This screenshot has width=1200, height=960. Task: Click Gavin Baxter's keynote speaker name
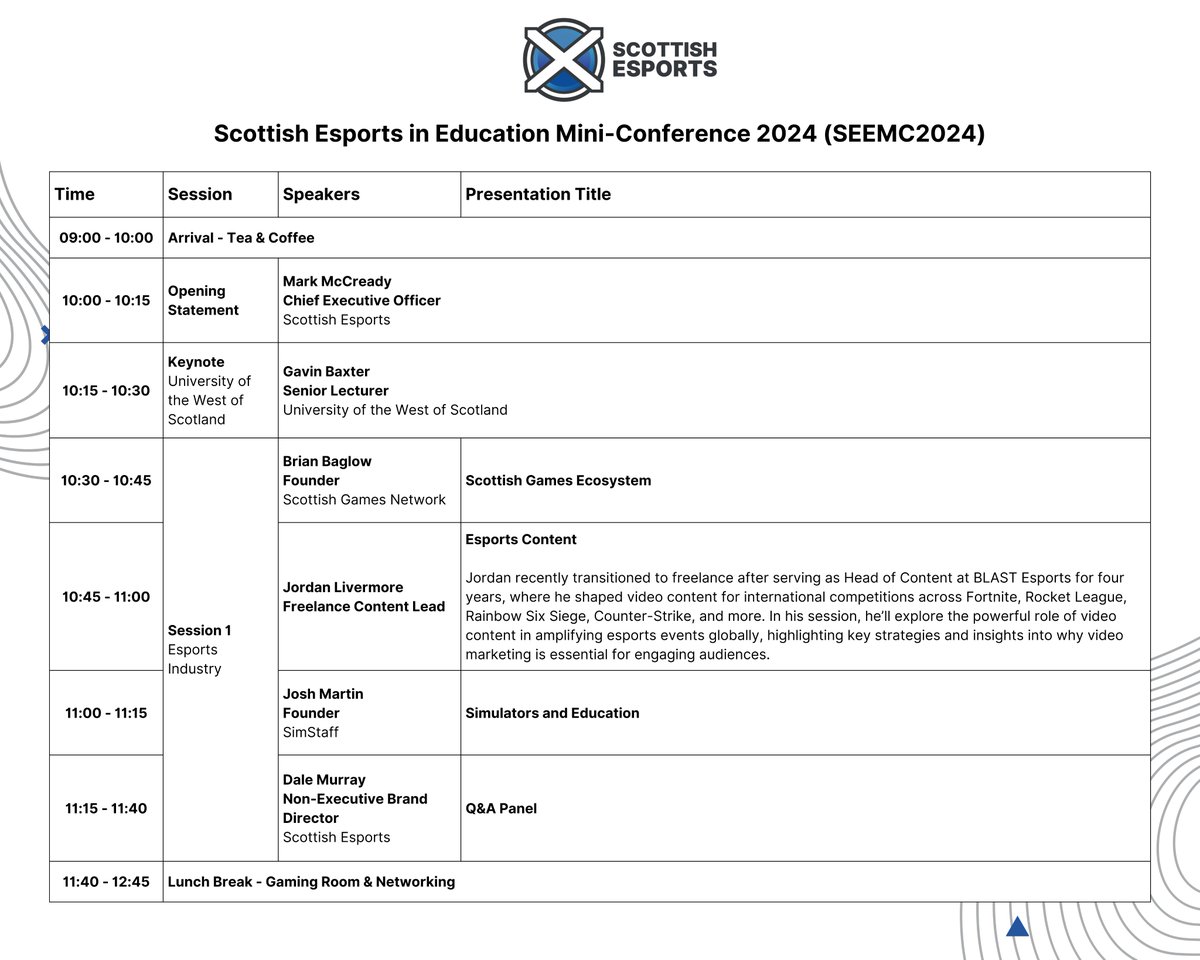click(x=327, y=371)
